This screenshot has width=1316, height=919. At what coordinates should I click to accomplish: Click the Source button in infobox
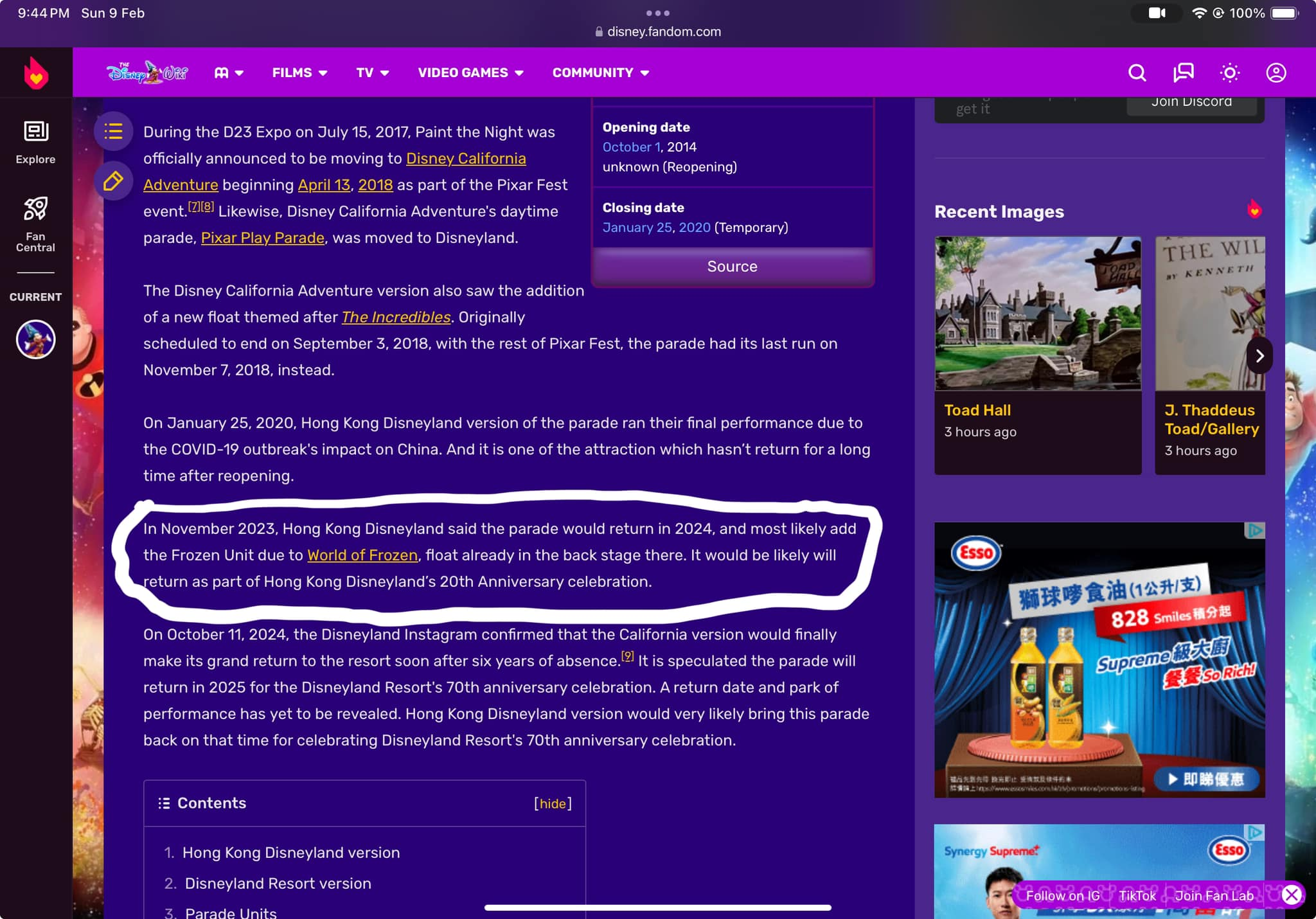pyautogui.click(x=732, y=266)
